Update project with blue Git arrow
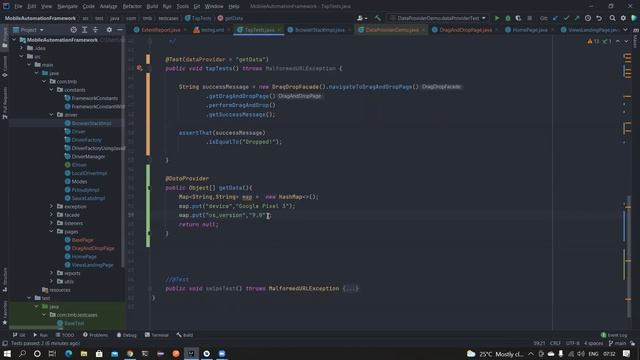This screenshot has width=640, height=360. (556, 18)
